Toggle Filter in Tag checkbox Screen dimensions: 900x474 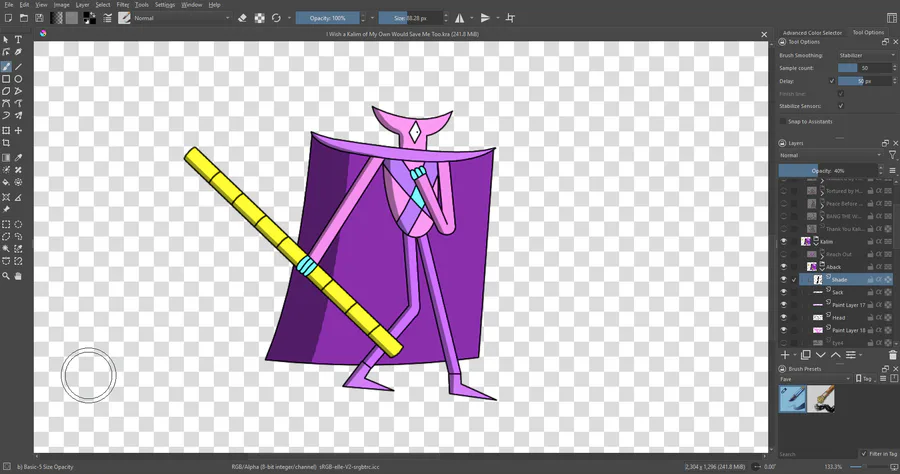click(864, 454)
